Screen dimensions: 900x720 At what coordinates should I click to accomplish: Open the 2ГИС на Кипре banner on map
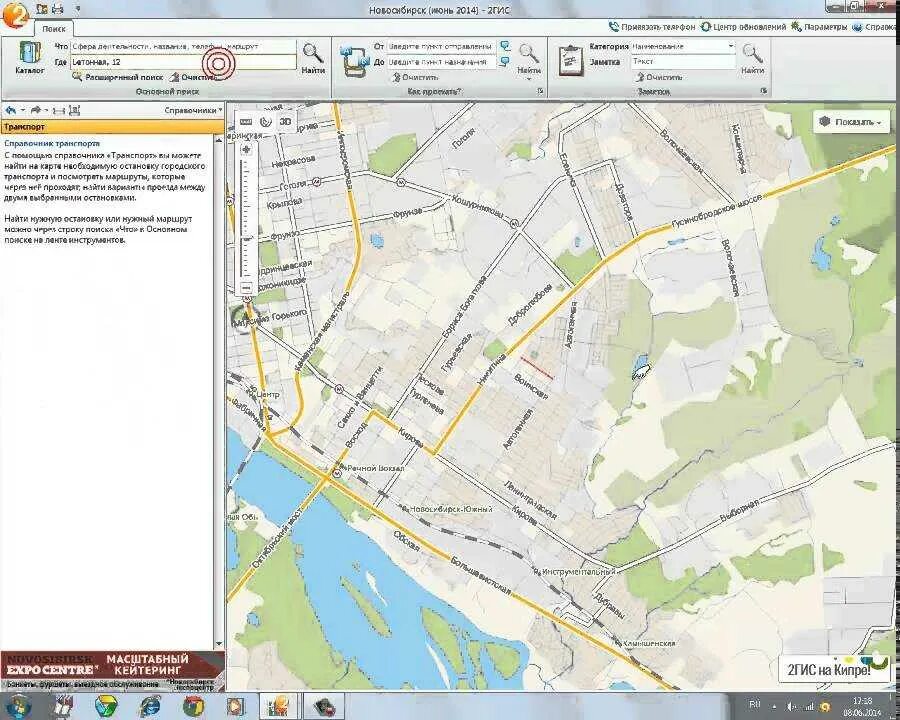coord(833,668)
